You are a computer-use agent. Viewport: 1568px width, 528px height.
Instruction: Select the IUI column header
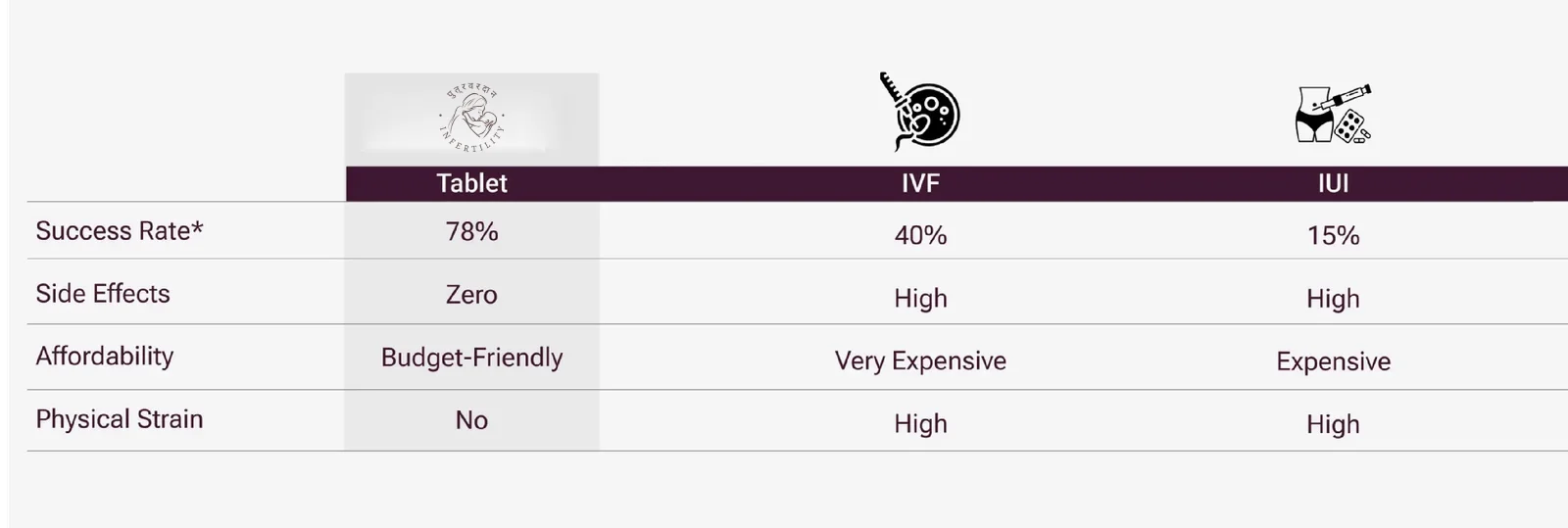(1333, 183)
